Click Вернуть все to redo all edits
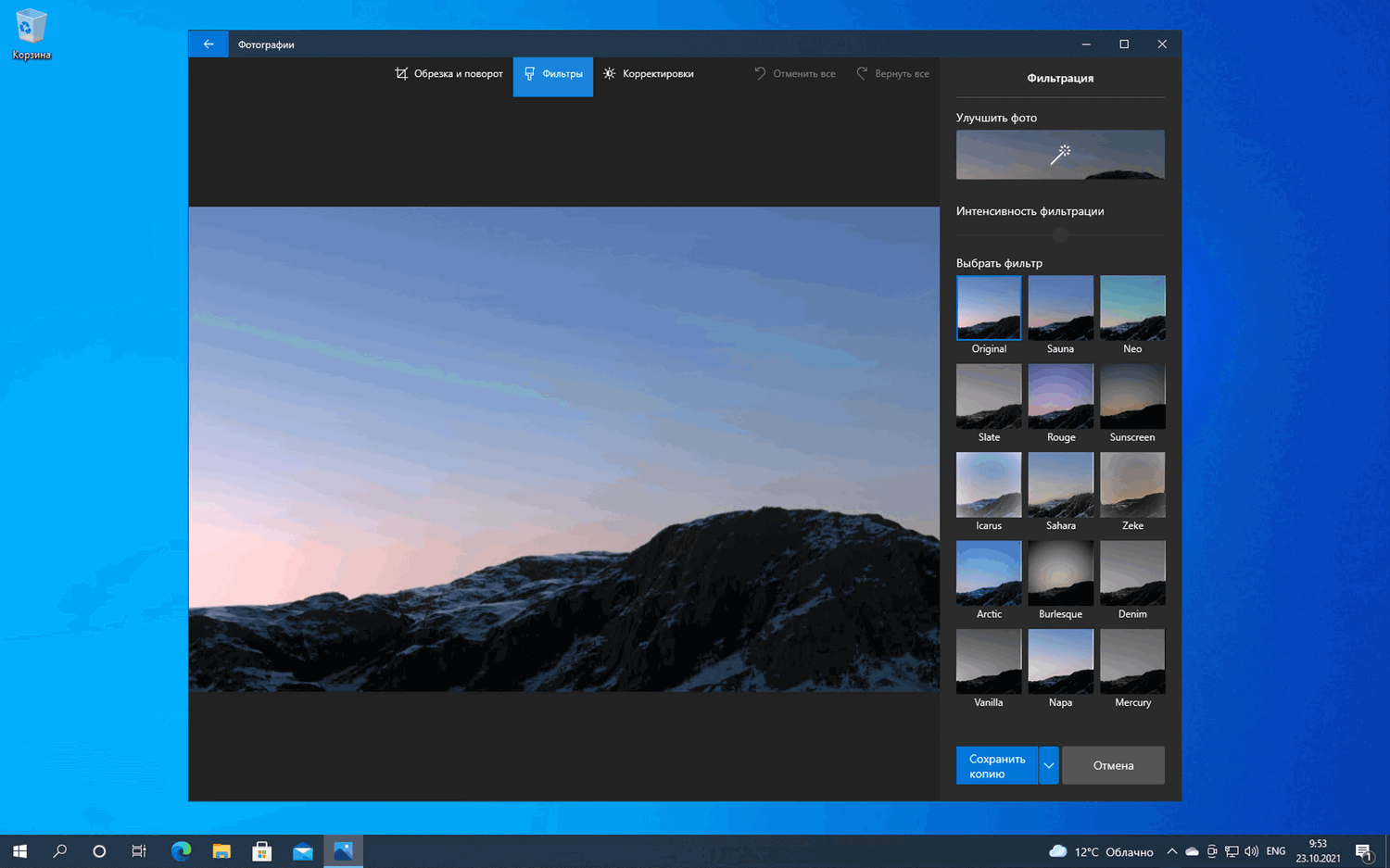1390x868 pixels. pyautogui.click(x=892, y=73)
